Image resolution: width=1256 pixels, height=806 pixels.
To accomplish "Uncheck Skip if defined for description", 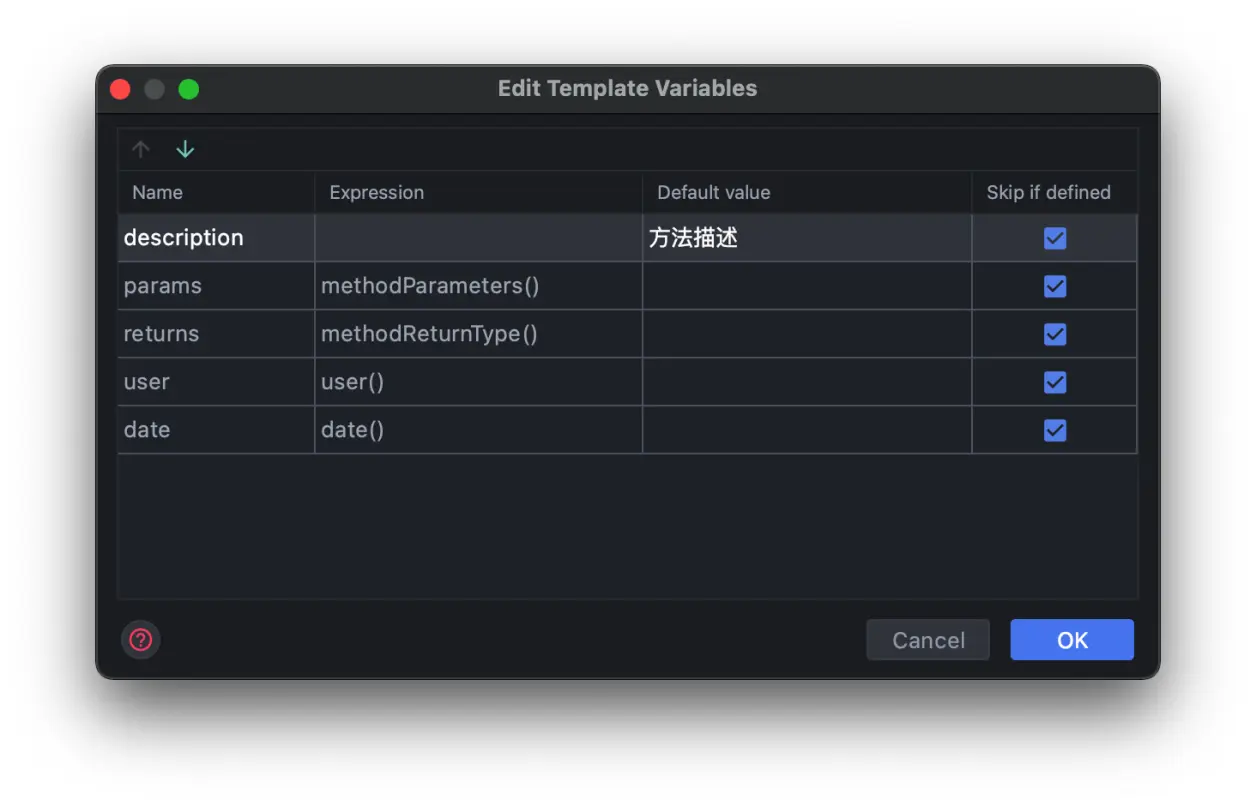I will [1055, 238].
